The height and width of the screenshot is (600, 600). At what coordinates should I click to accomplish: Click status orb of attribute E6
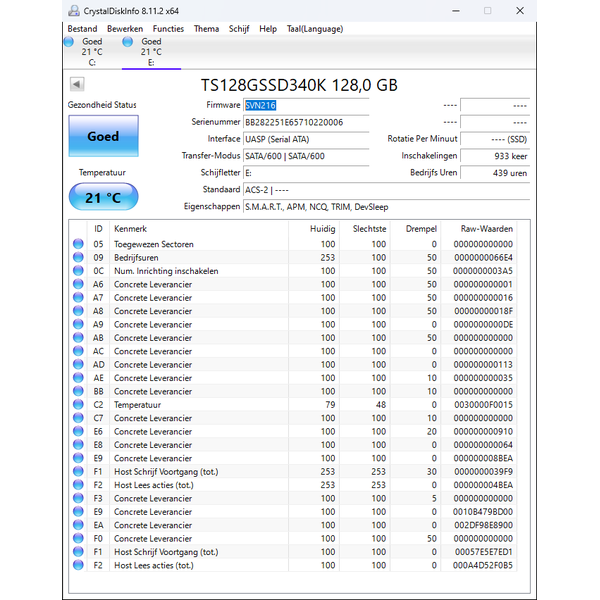point(78,431)
